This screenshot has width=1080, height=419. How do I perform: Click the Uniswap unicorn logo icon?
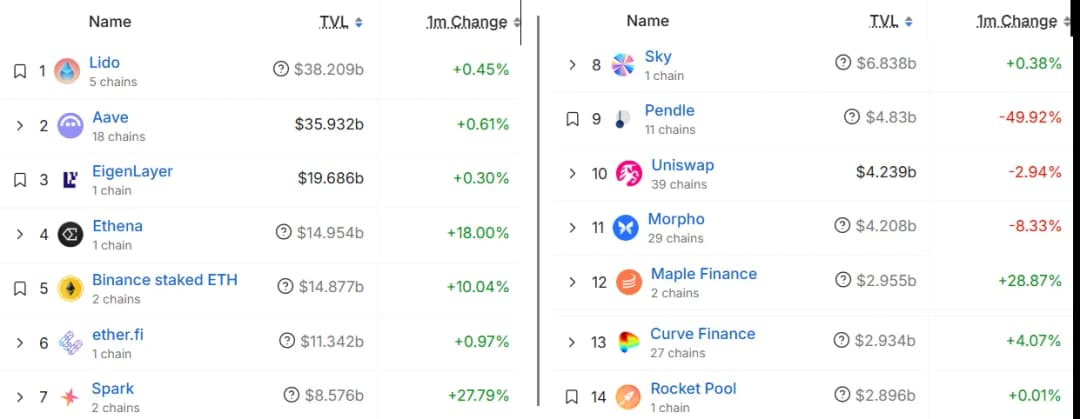point(628,173)
